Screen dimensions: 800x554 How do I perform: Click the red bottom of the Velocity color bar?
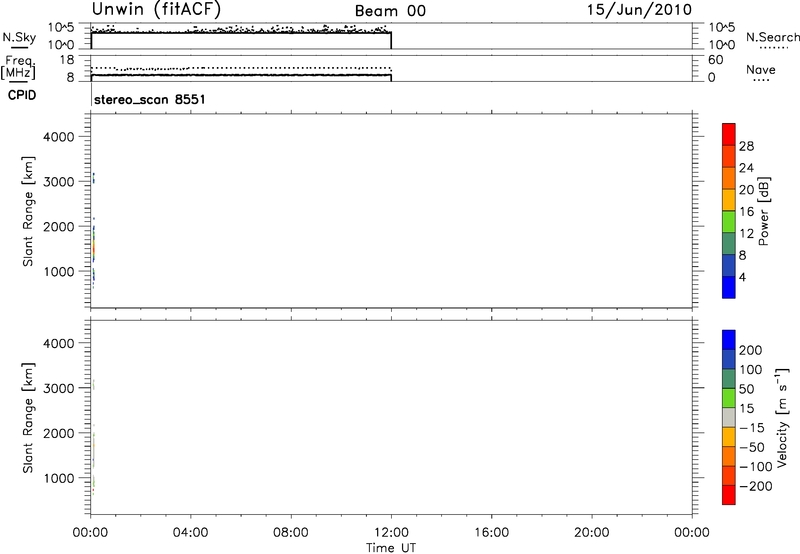729,495
